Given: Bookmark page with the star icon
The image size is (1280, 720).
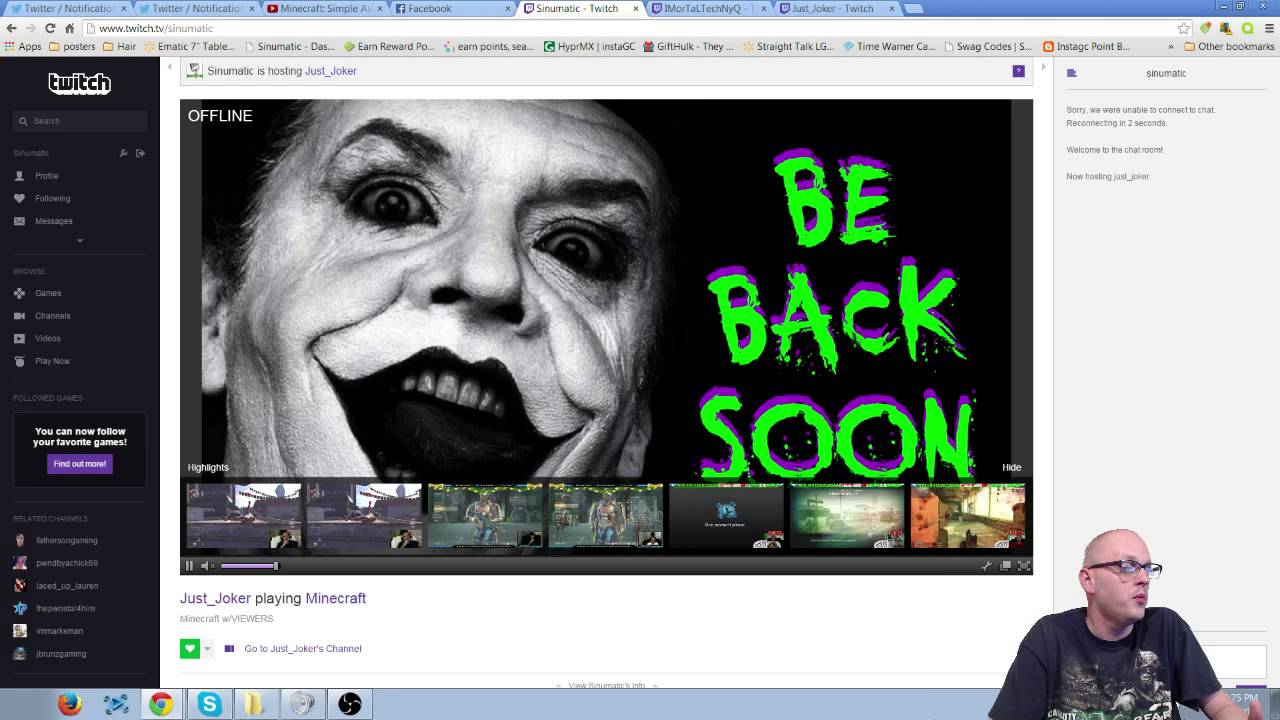Looking at the screenshot, I should tap(1184, 28).
